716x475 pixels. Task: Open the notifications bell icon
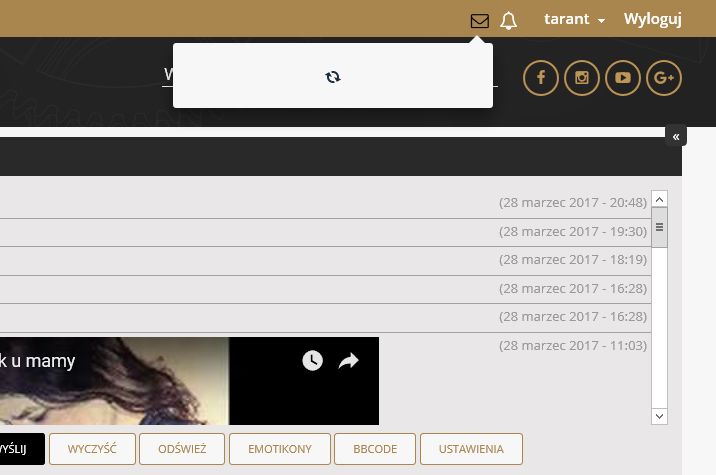(x=509, y=20)
